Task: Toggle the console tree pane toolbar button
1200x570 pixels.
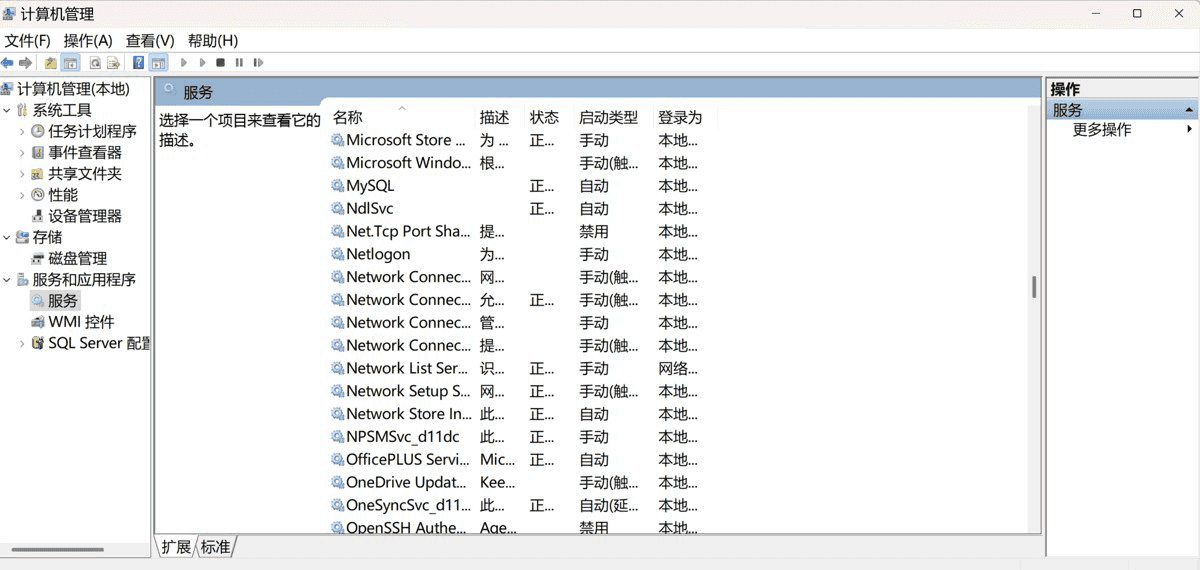Action: [x=70, y=63]
